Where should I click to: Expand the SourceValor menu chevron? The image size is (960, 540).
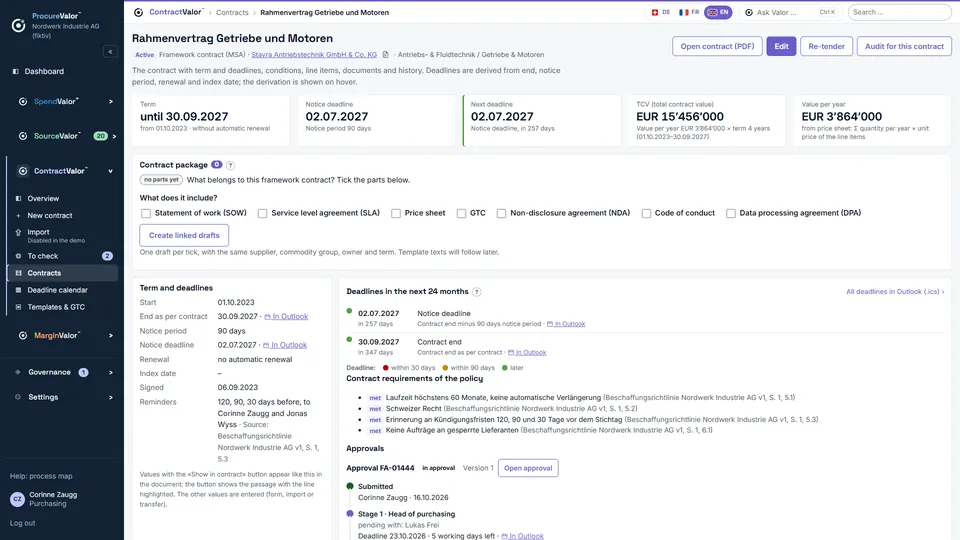point(114,136)
